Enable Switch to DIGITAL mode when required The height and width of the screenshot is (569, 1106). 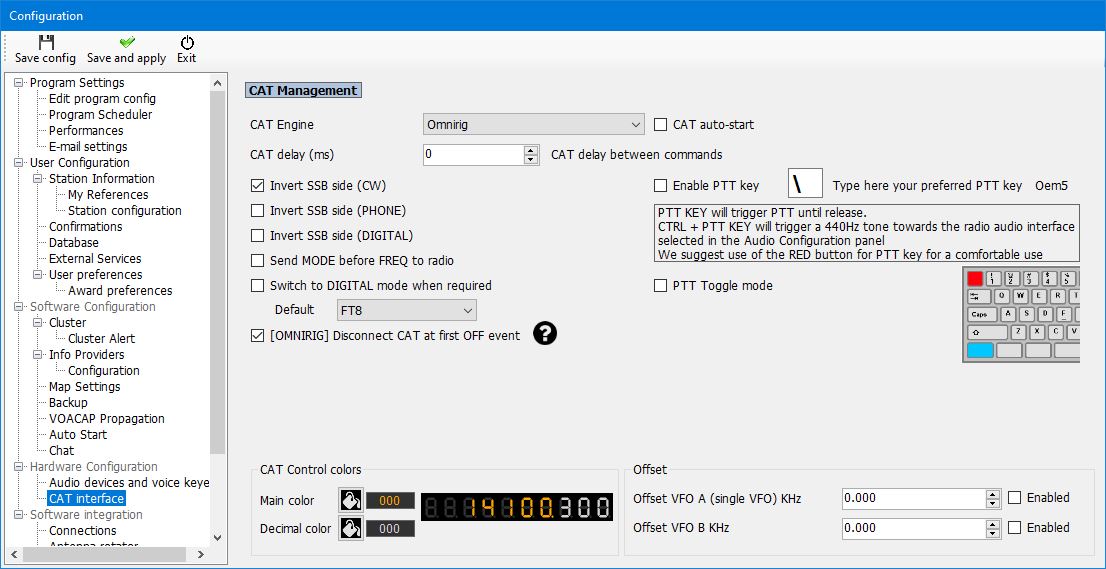[x=257, y=286]
